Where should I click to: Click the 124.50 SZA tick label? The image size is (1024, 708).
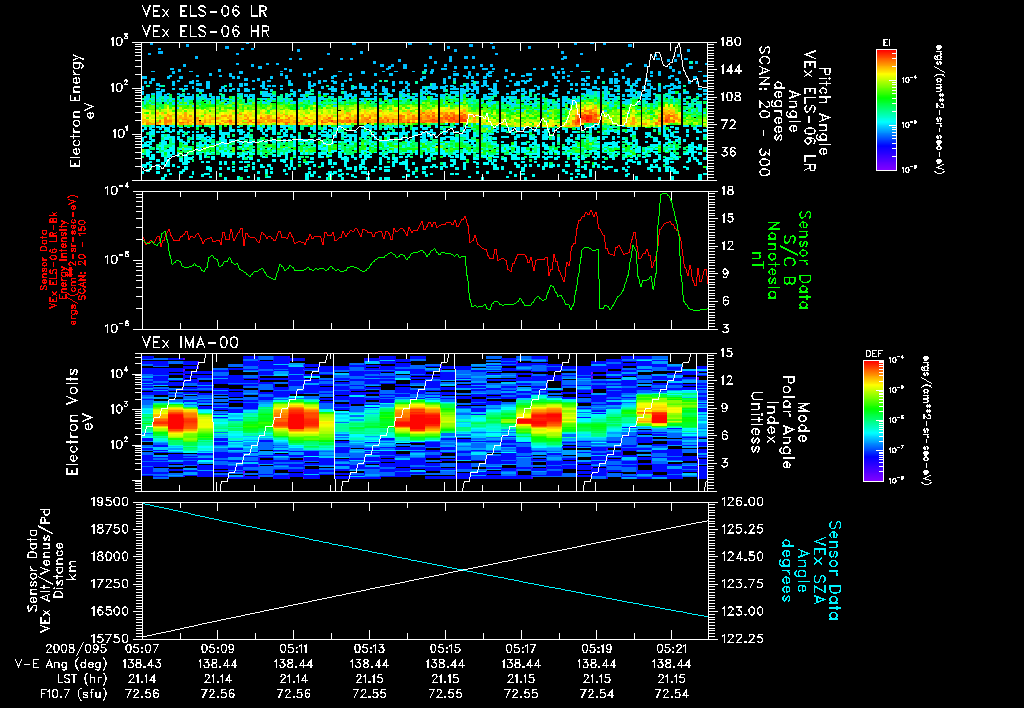[x=741, y=556]
